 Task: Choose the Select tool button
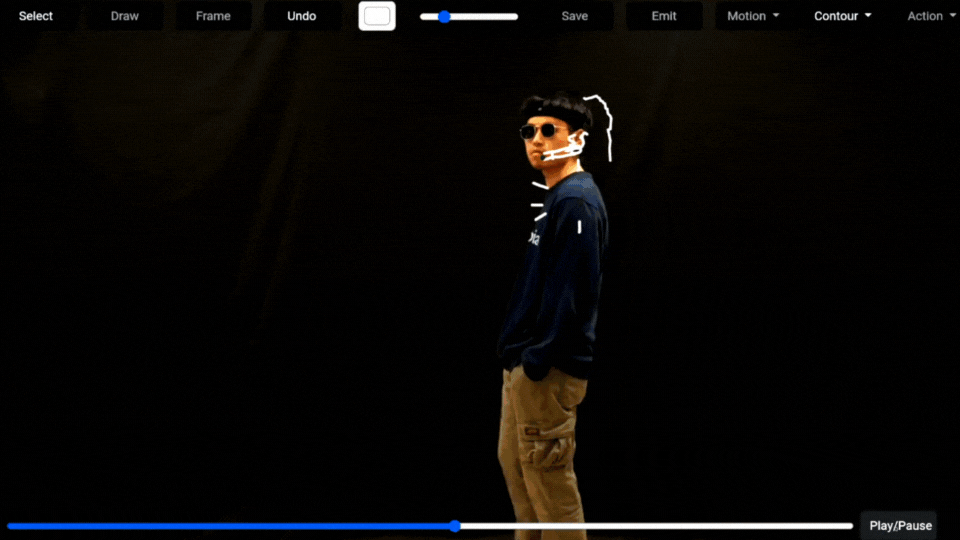pyautogui.click(x=36, y=16)
